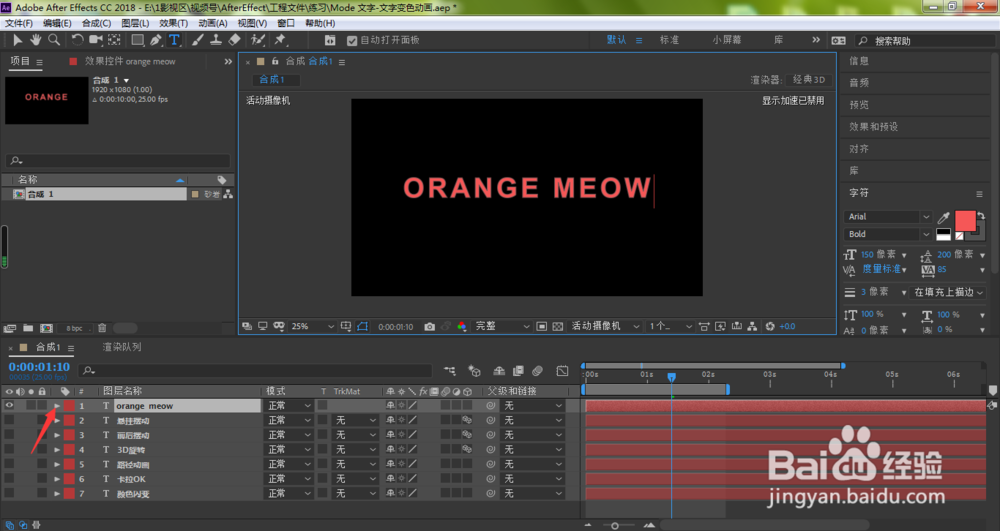Click the 经典 3D renderer button
Viewport: 1000px width, 531px height.
809,80
